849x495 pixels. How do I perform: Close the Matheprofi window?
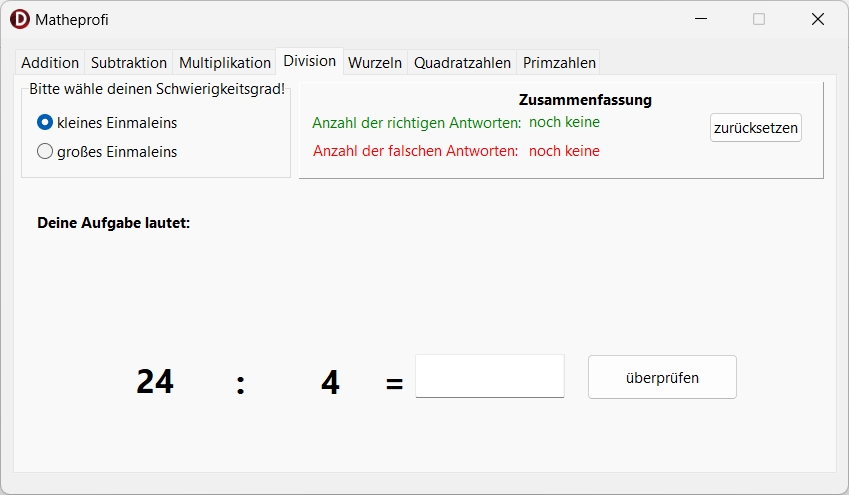(817, 19)
